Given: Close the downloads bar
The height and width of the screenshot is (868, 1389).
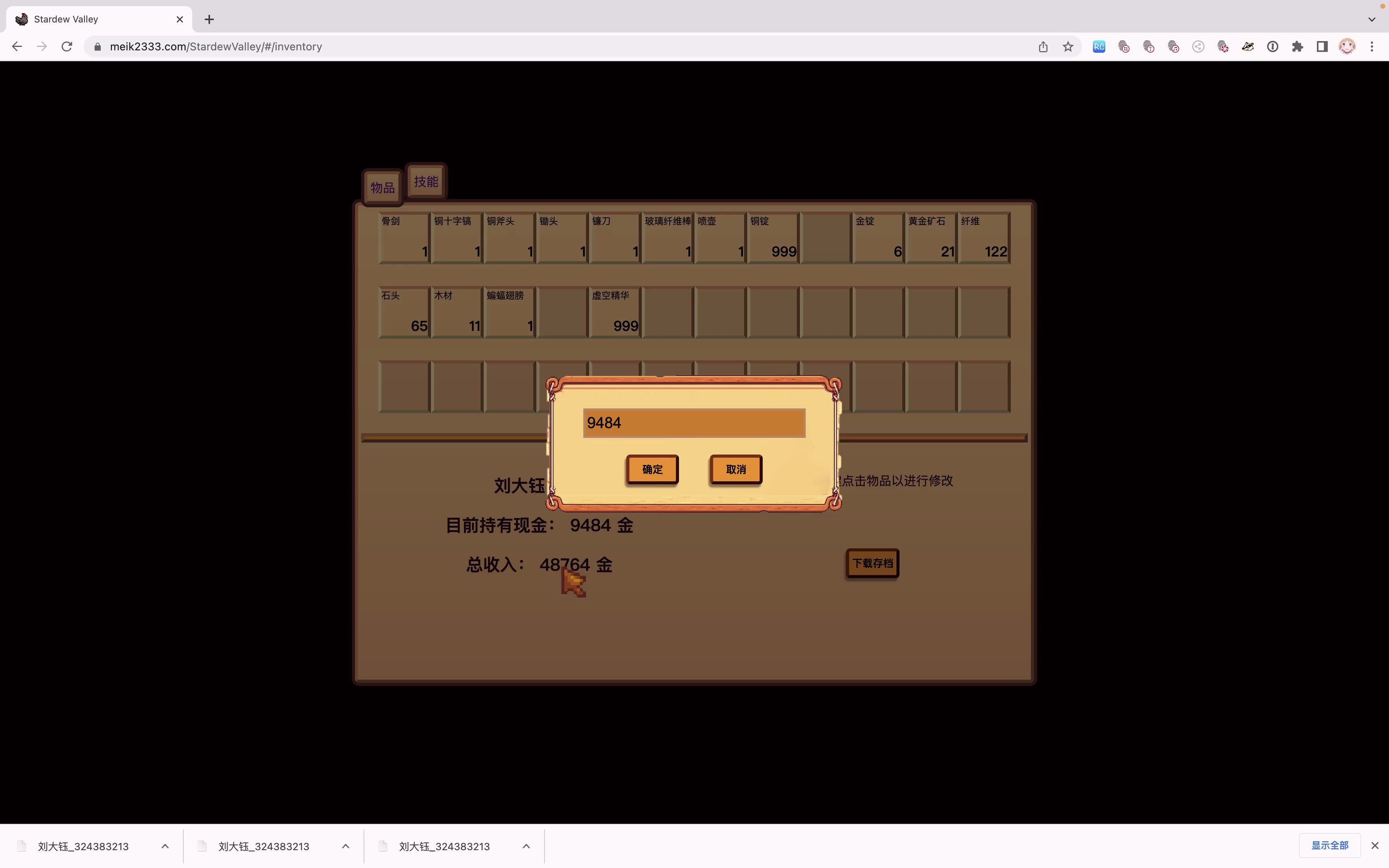Looking at the screenshot, I should [x=1375, y=846].
